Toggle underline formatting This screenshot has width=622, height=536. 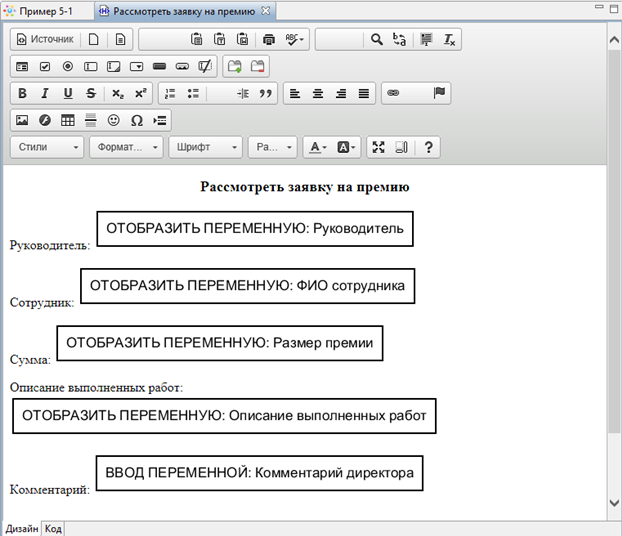[x=68, y=93]
